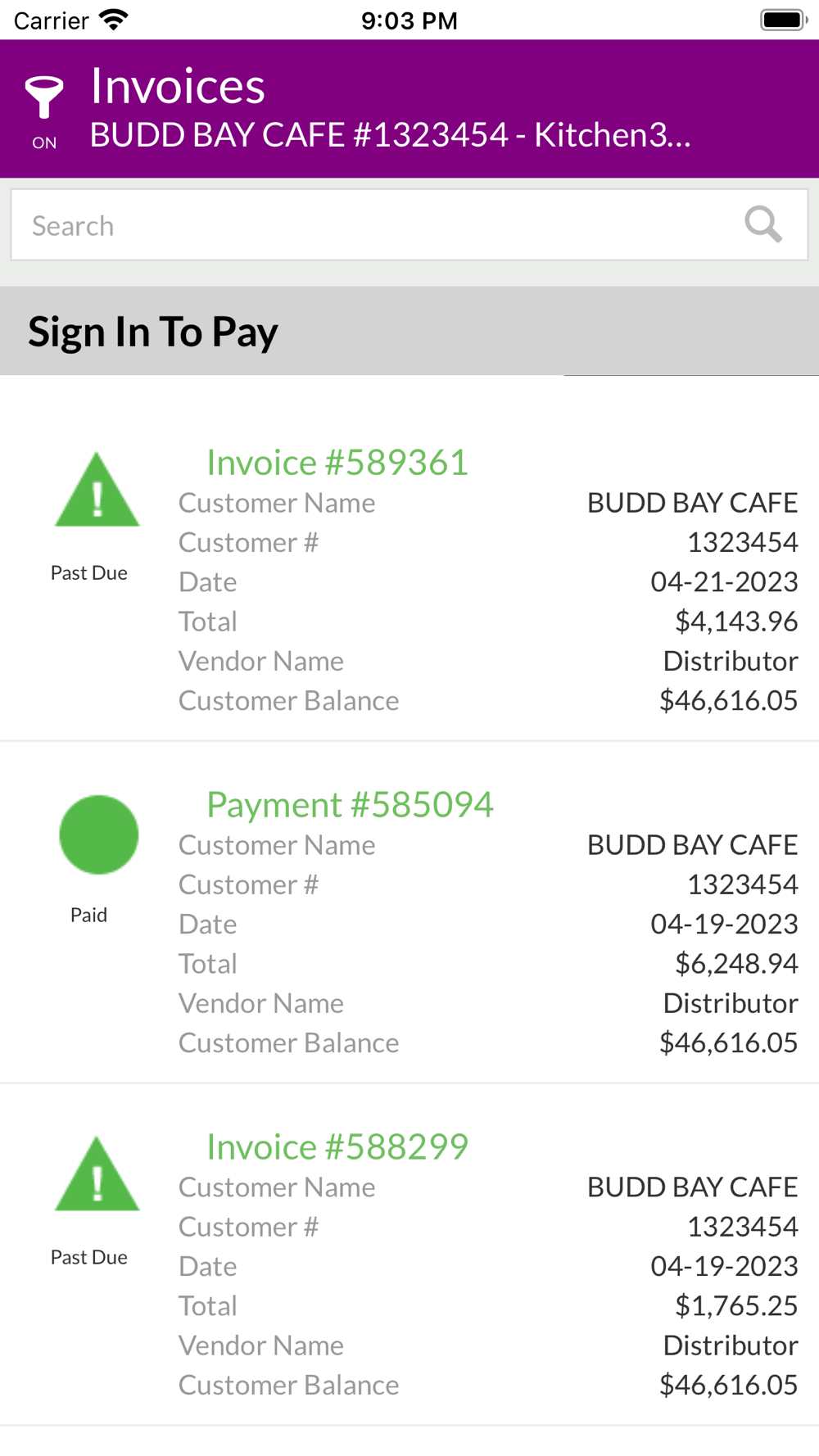
Task: Select the BUDD BAY CAFE account subtitle in header
Action: point(391,135)
